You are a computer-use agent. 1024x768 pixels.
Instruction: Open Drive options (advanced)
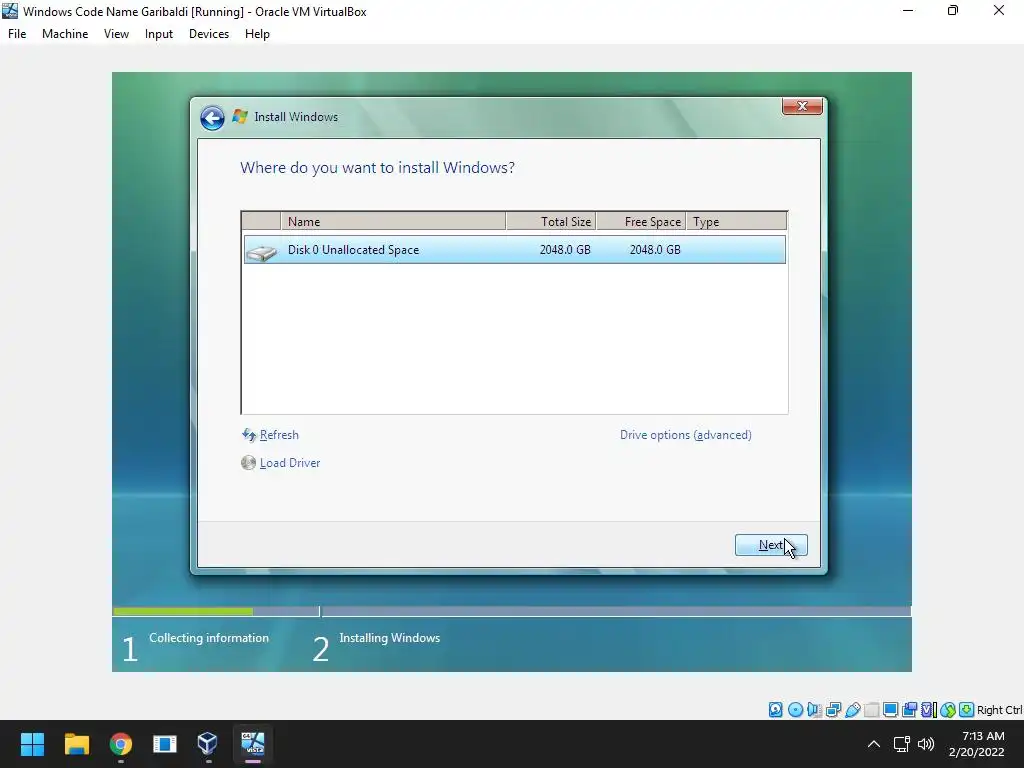(686, 435)
